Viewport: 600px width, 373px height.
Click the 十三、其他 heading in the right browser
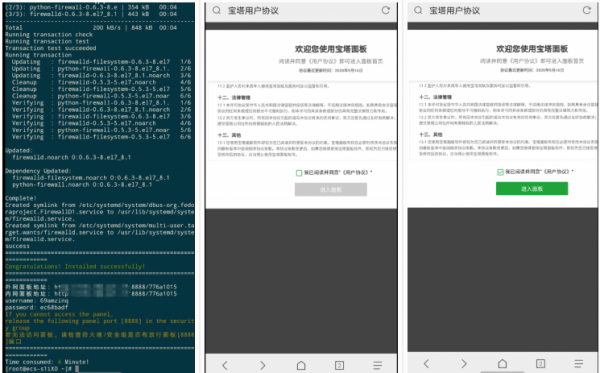pyautogui.click(x=430, y=135)
